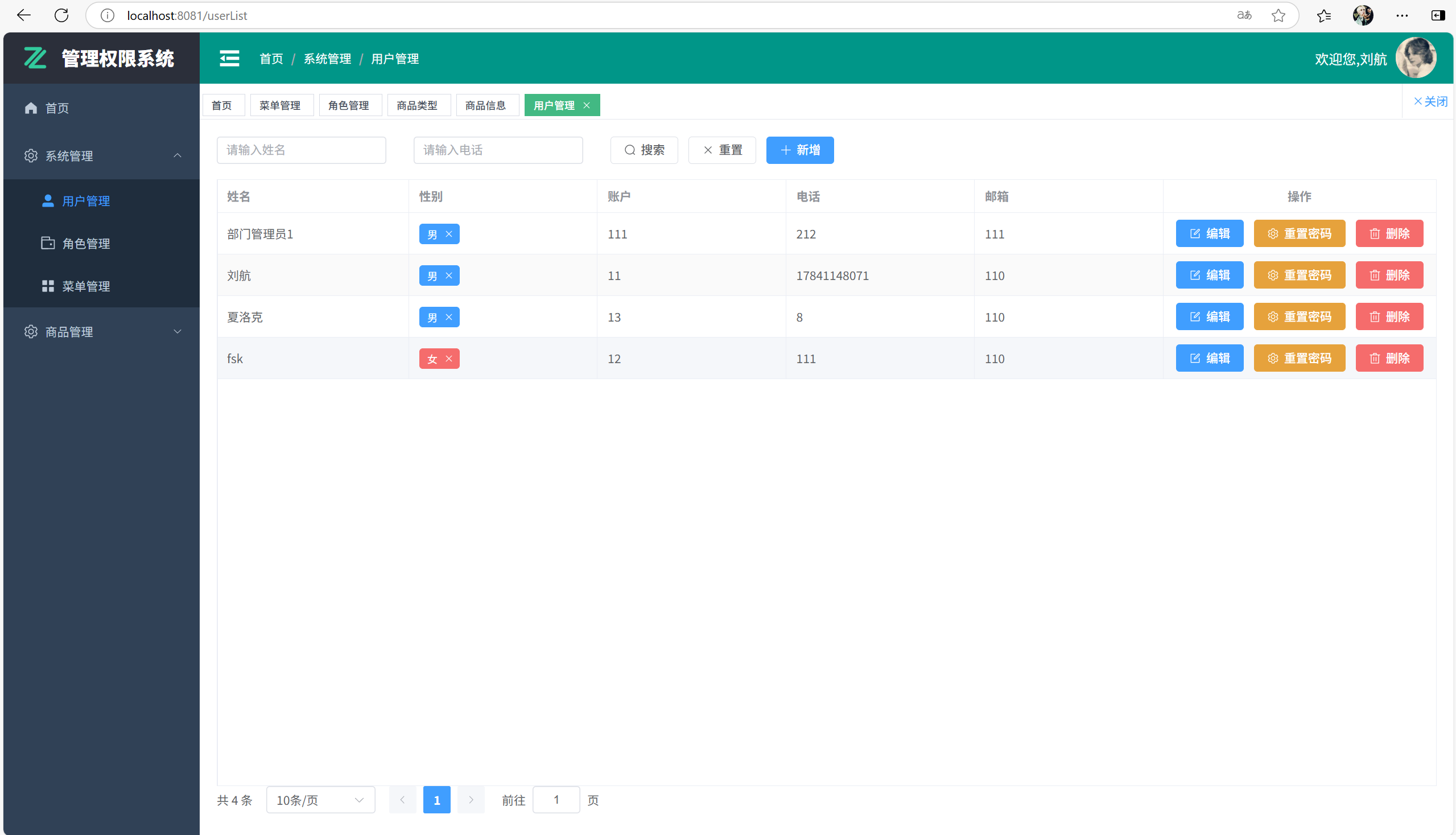Click the 系统管理 gear icon

(30, 155)
